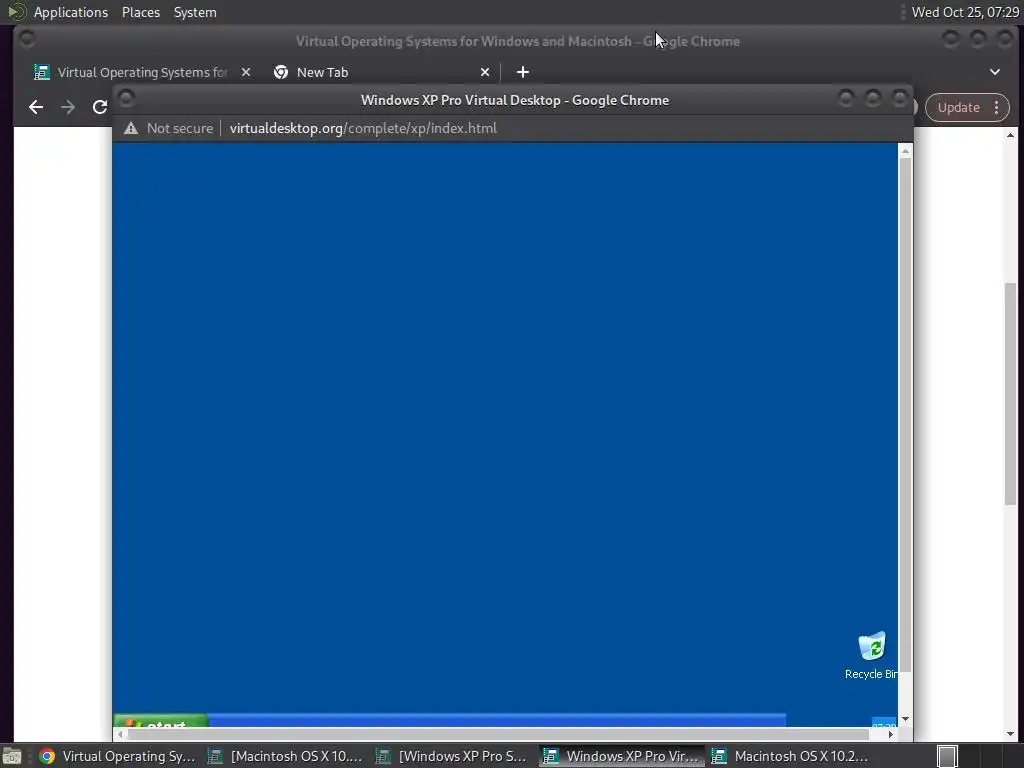Open the System menu
Screen dimensions: 1024x768
195,12
